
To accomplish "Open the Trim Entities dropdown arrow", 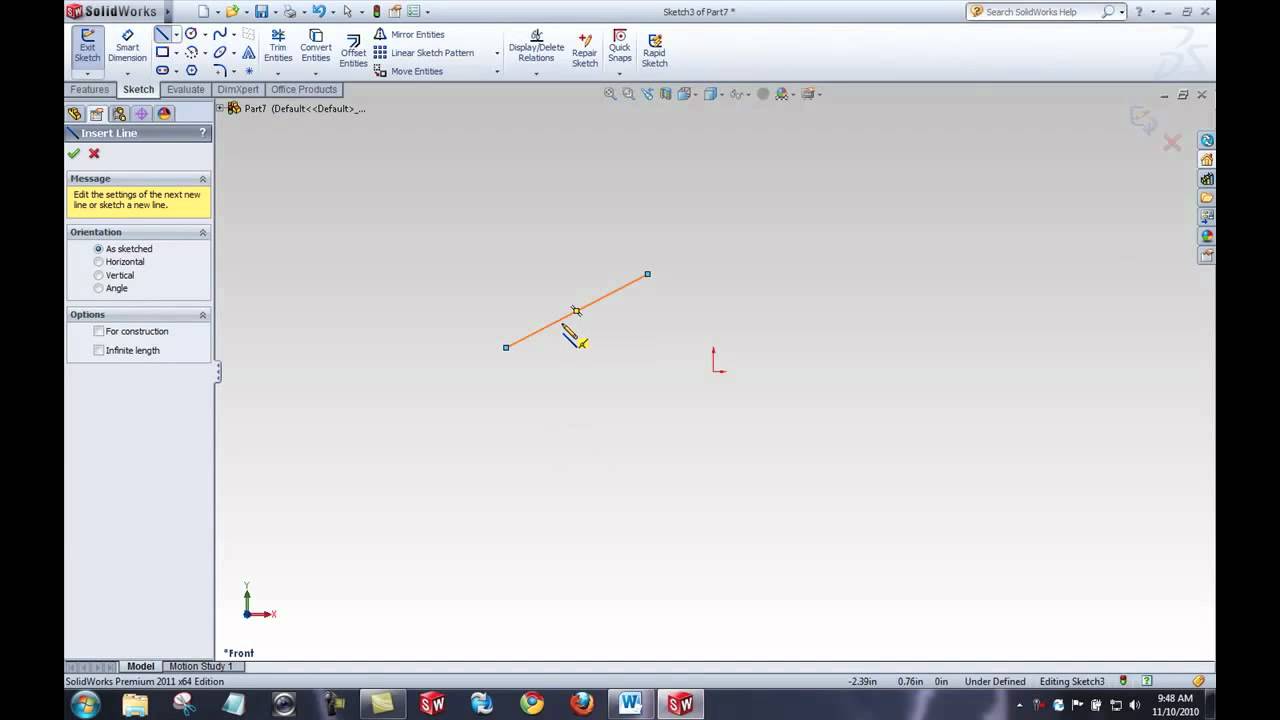I will (x=278, y=73).
